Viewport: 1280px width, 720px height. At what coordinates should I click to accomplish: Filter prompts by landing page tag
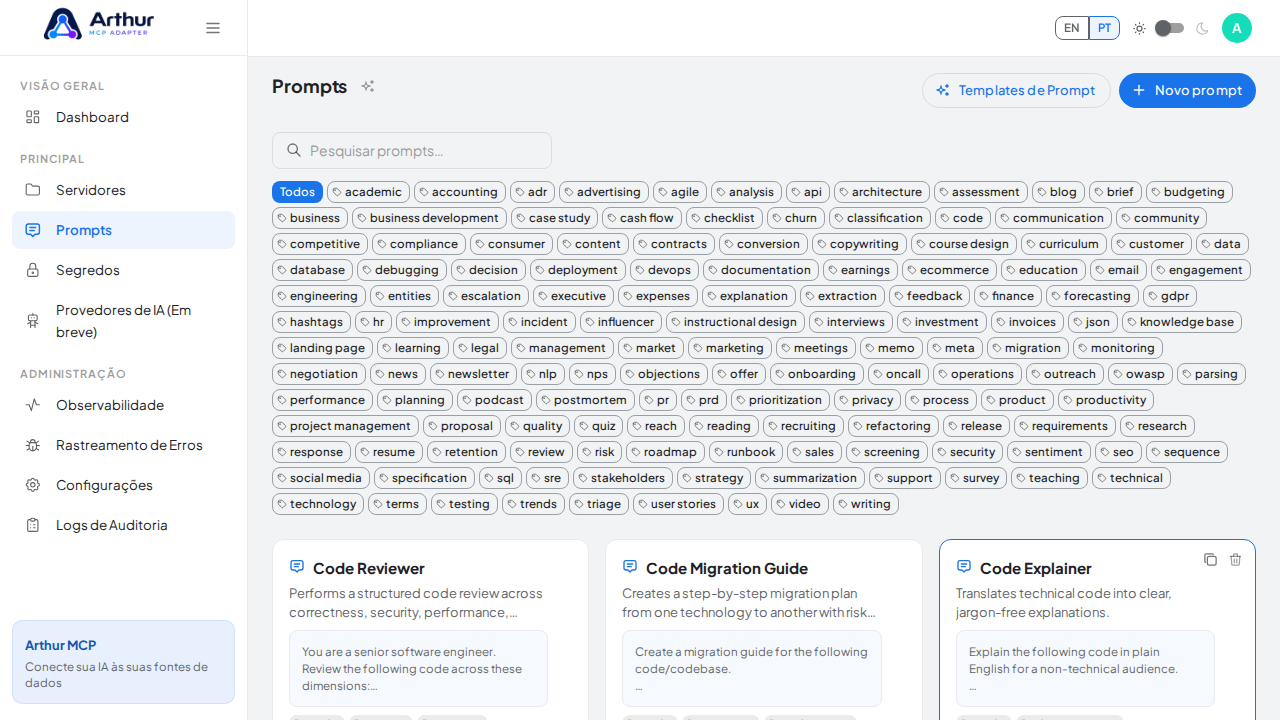[322, 348]
